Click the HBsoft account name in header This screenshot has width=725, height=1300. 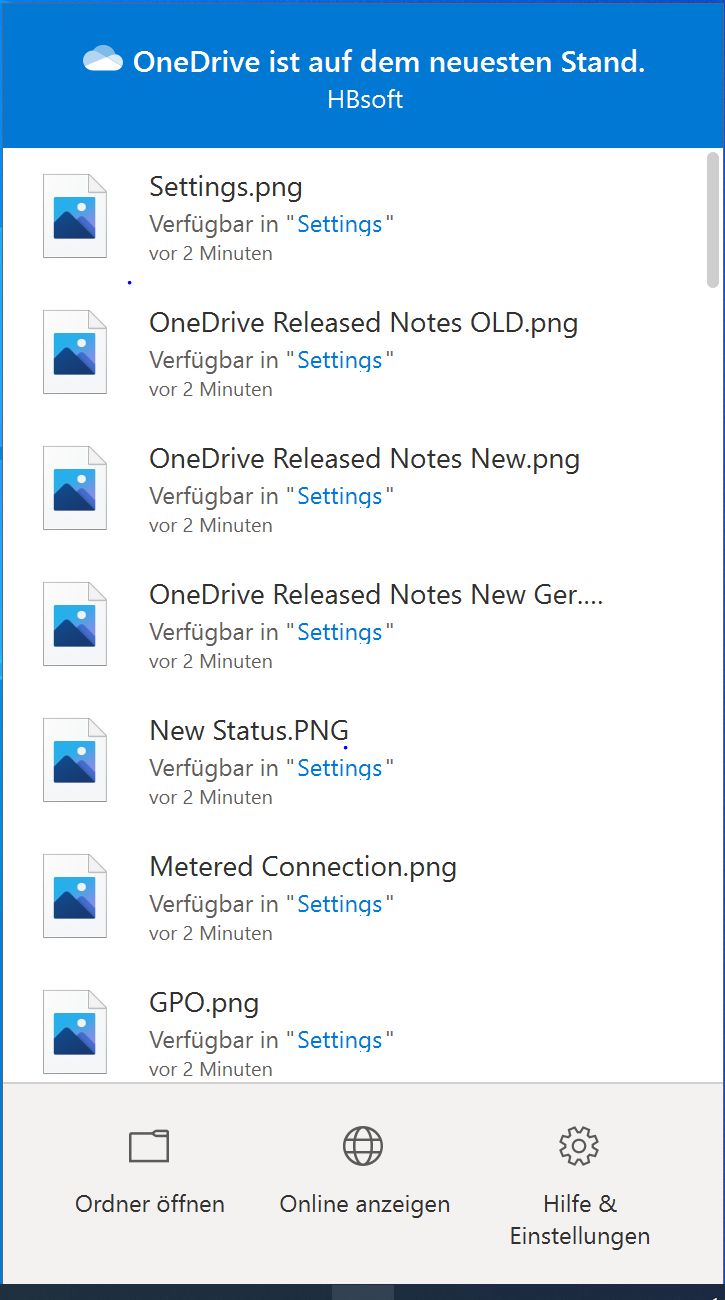tap(365, 100)
